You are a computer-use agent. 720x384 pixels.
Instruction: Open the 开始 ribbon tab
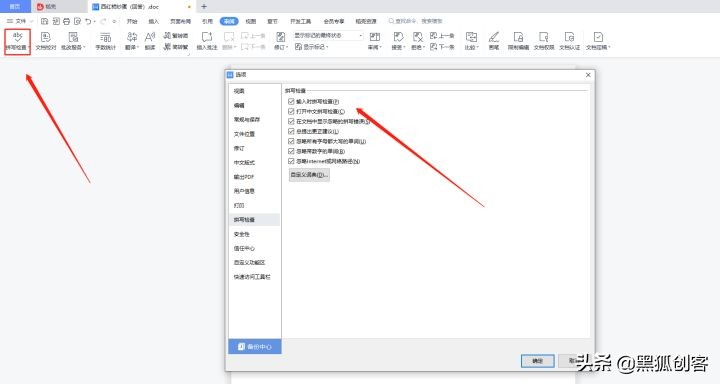[132, 21]
